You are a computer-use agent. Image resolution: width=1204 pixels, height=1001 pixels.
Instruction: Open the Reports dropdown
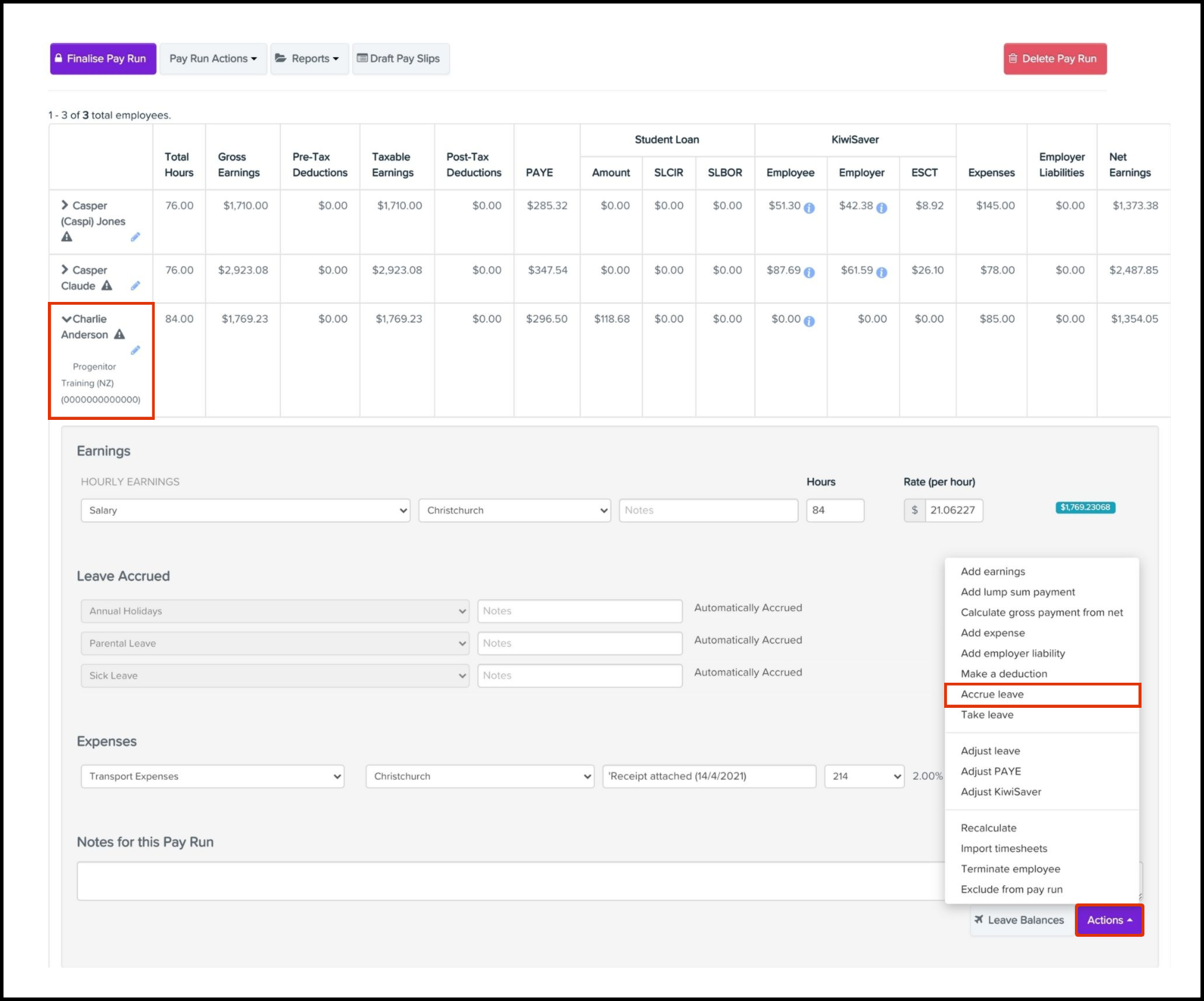pyautogui.click(x=309, y=58)
